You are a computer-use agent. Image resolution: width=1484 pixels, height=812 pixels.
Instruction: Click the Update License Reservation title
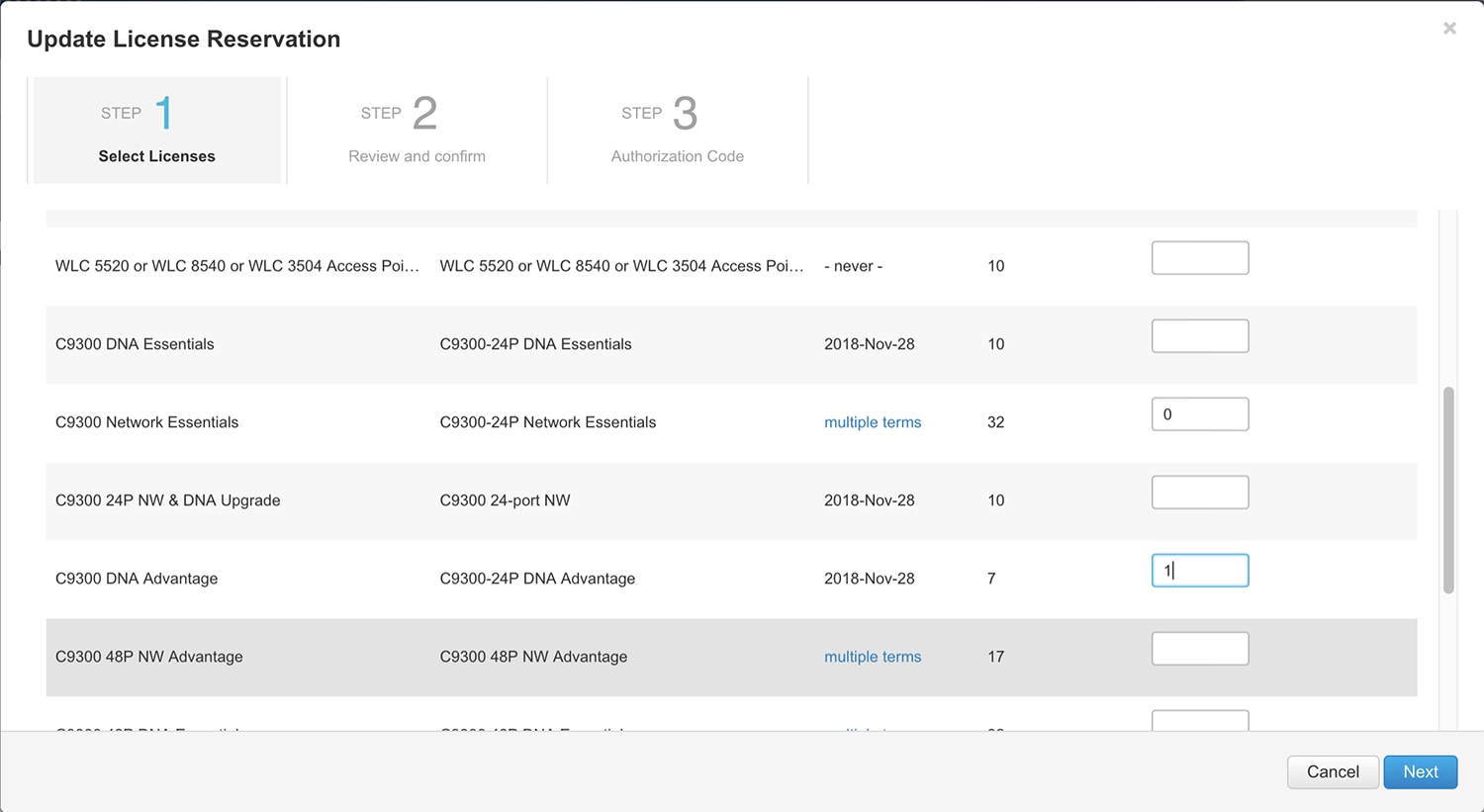(184, 39)
